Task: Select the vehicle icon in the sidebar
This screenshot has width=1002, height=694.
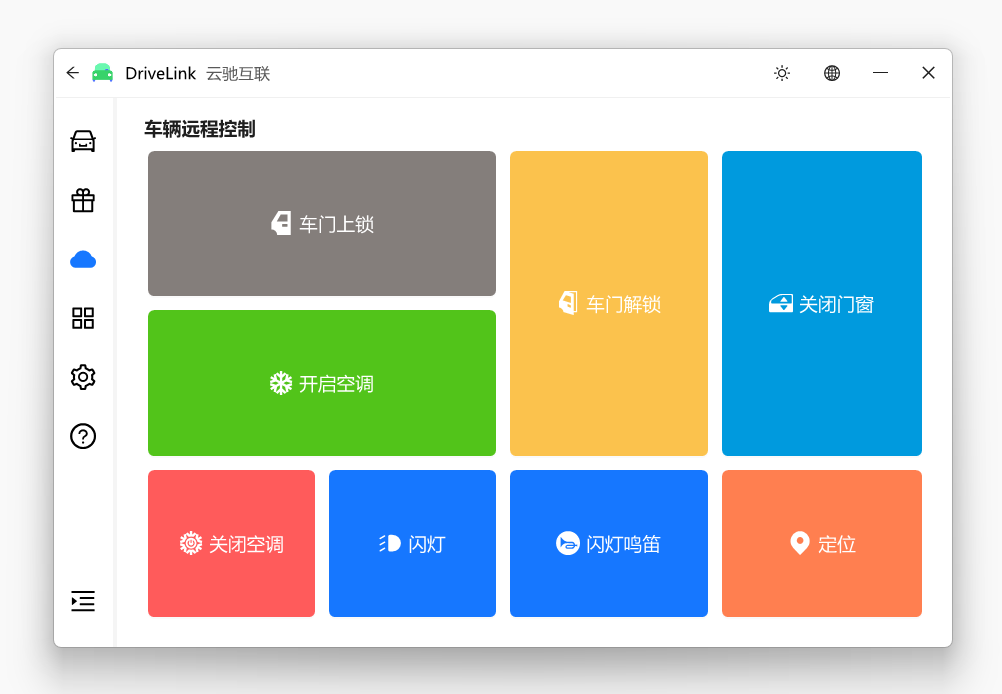Action: pos(83,141)
